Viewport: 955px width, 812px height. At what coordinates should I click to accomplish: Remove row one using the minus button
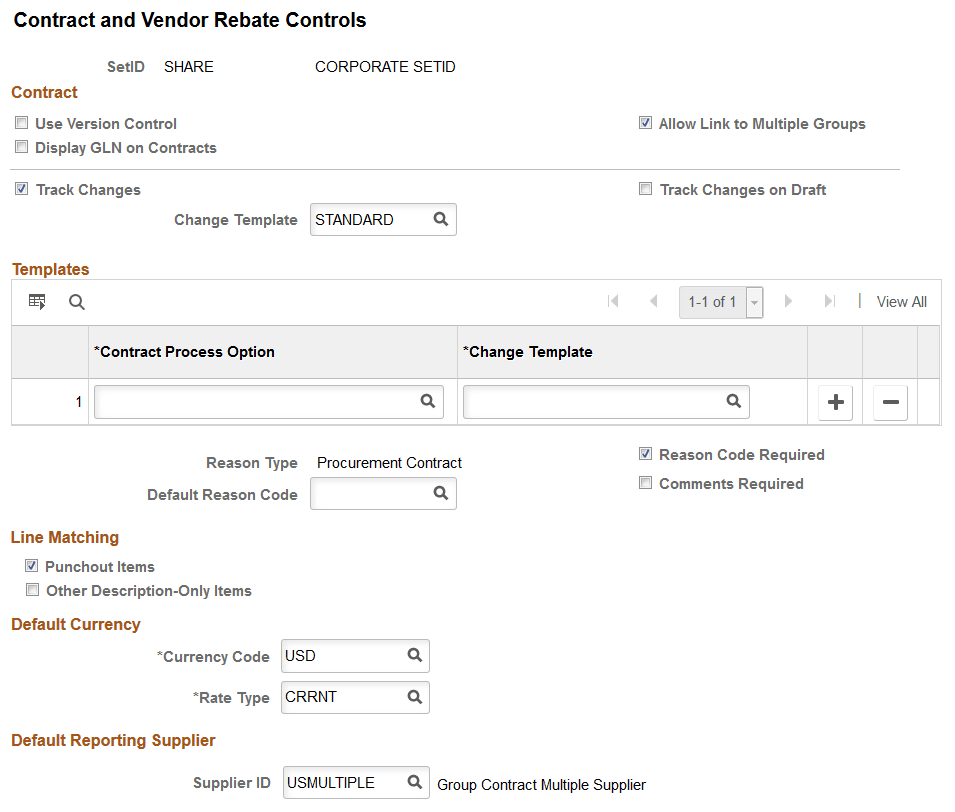coord(889,401)
